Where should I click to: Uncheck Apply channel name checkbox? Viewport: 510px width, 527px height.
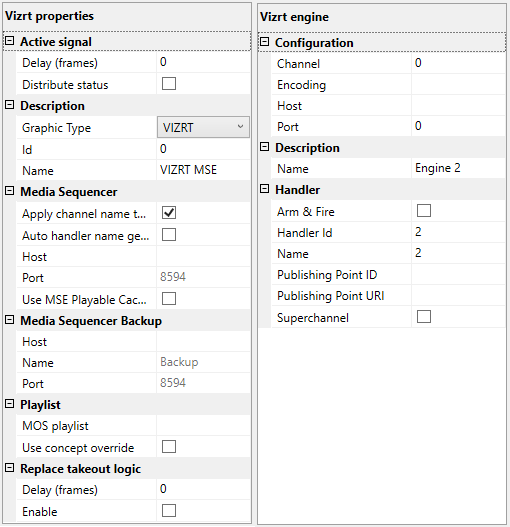(169, 213)
